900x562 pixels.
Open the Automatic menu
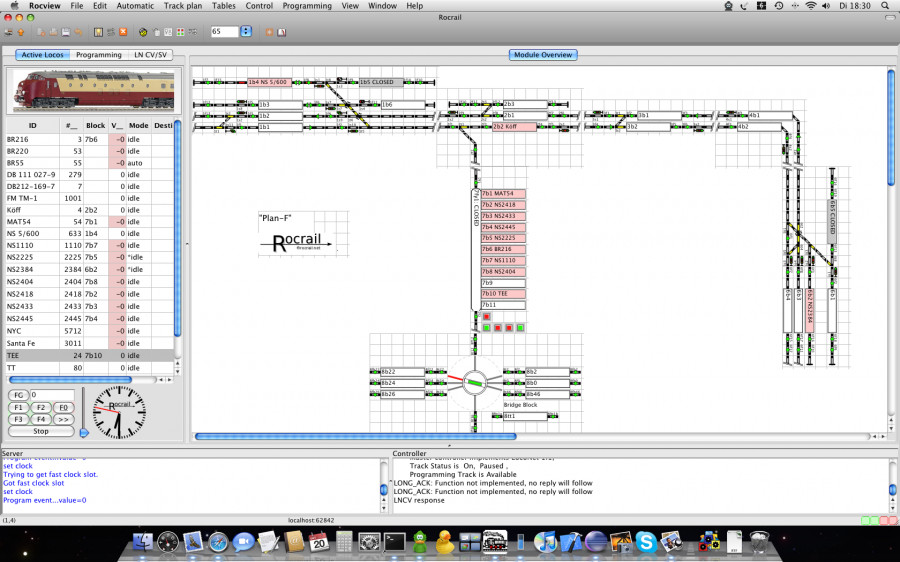[x=135, y=6]
